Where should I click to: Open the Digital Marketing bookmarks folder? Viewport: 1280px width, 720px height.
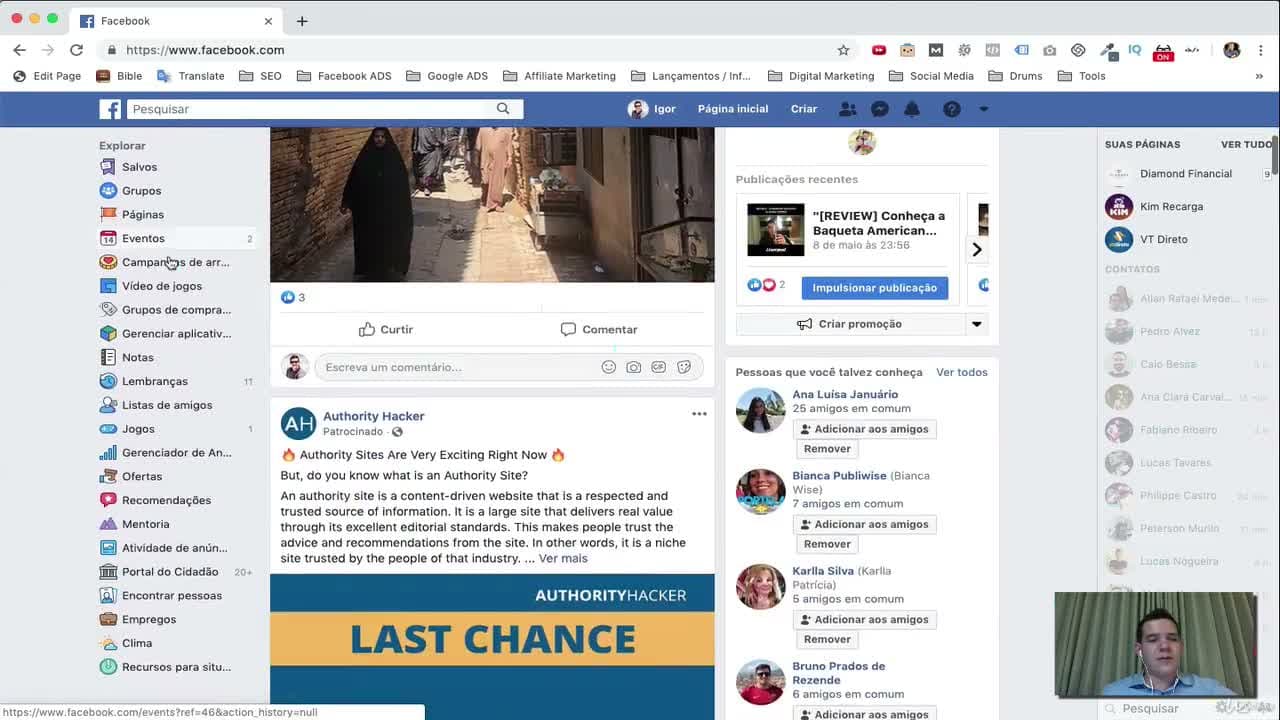coord(820,76)
